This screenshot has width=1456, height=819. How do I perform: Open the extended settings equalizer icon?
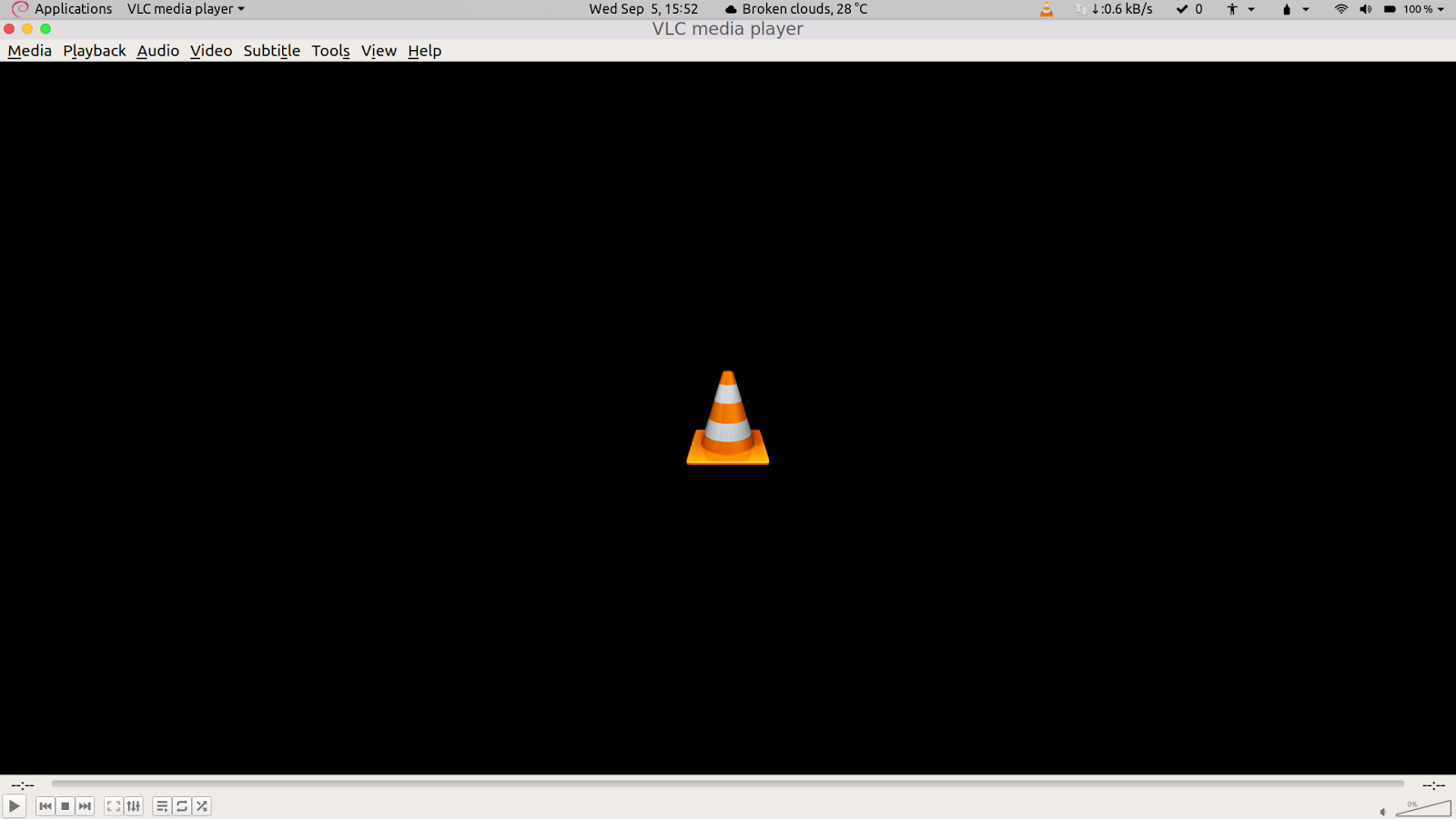coord(134,806)
